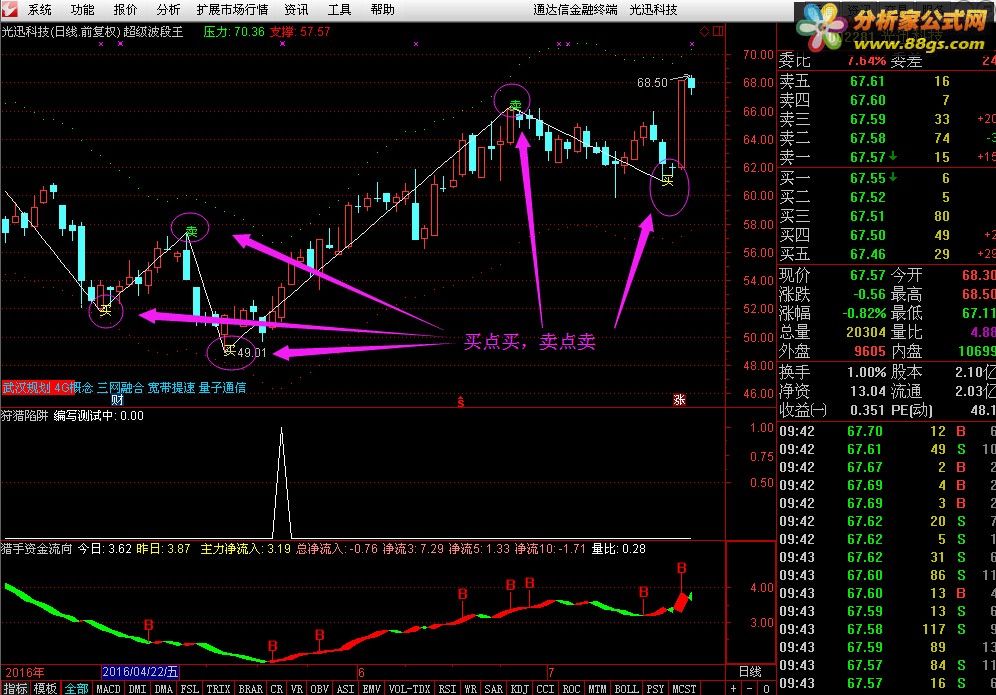Switch indicator to MCST
The height and width of the screenshot is (695, 996).
684,689
